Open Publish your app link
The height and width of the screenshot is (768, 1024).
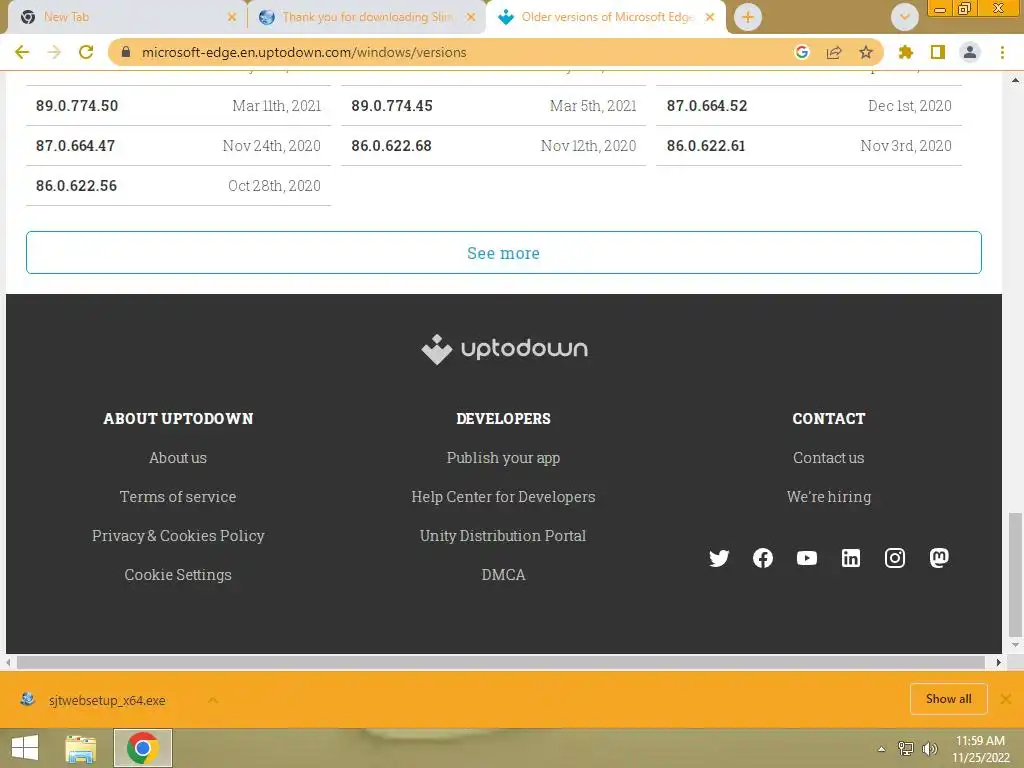(x=504, y=458)
